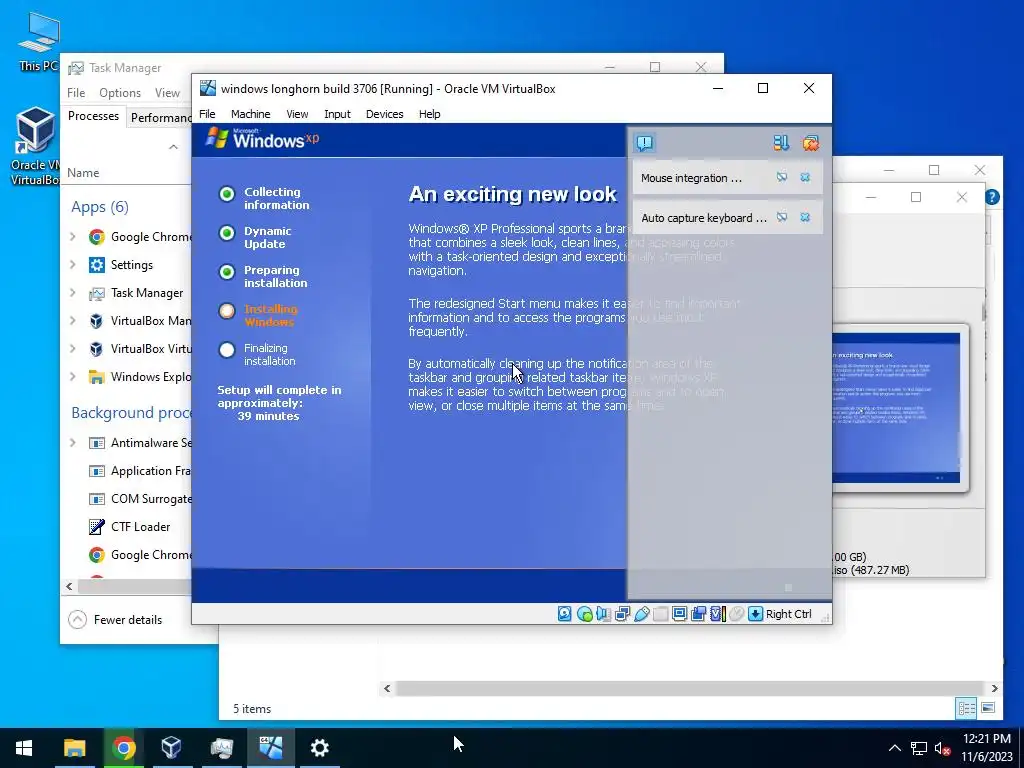Image resolution: width=1024 pixels, height=768 pixels.
Task: Click the notification ordering icon in VM panel
Action: [781, 143]
